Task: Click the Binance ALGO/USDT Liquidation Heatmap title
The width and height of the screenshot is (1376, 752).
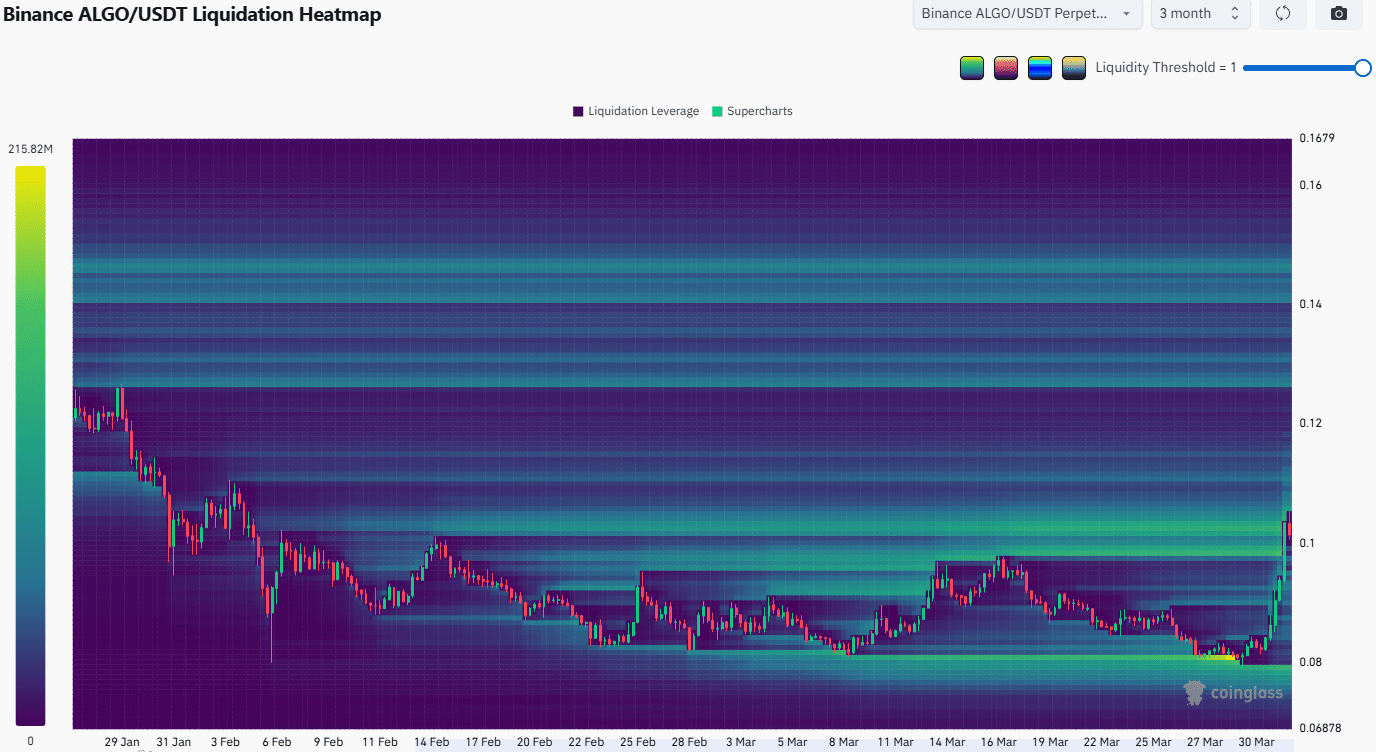Action: coord(192,15)
